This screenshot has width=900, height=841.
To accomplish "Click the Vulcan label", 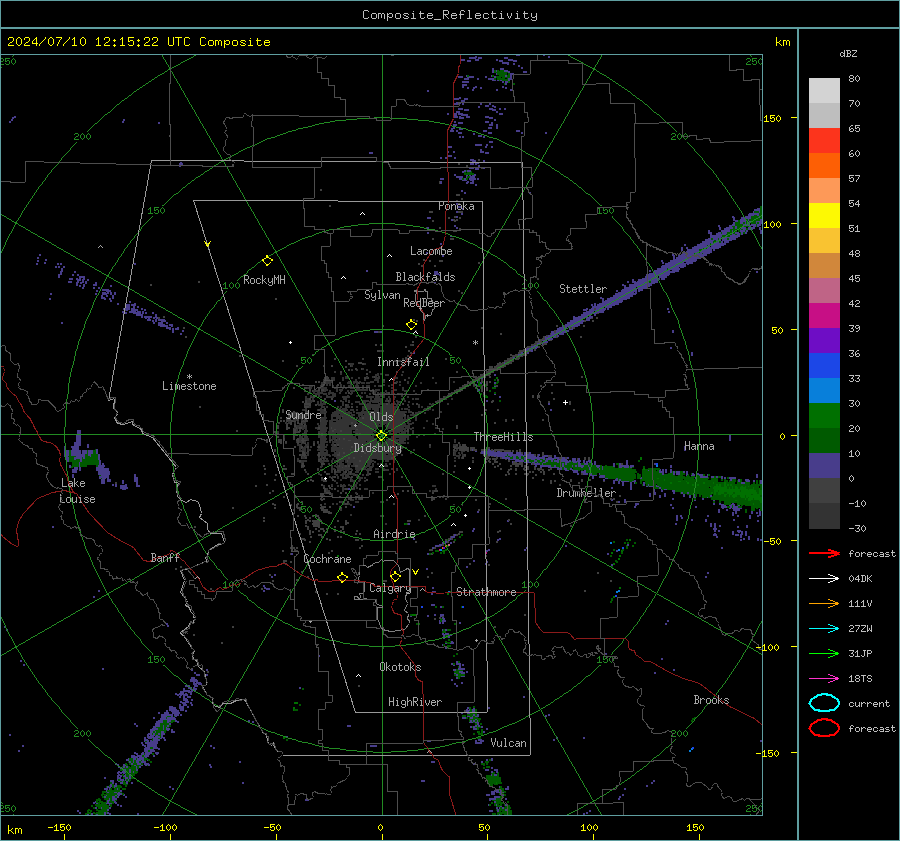I will (509, 743).
